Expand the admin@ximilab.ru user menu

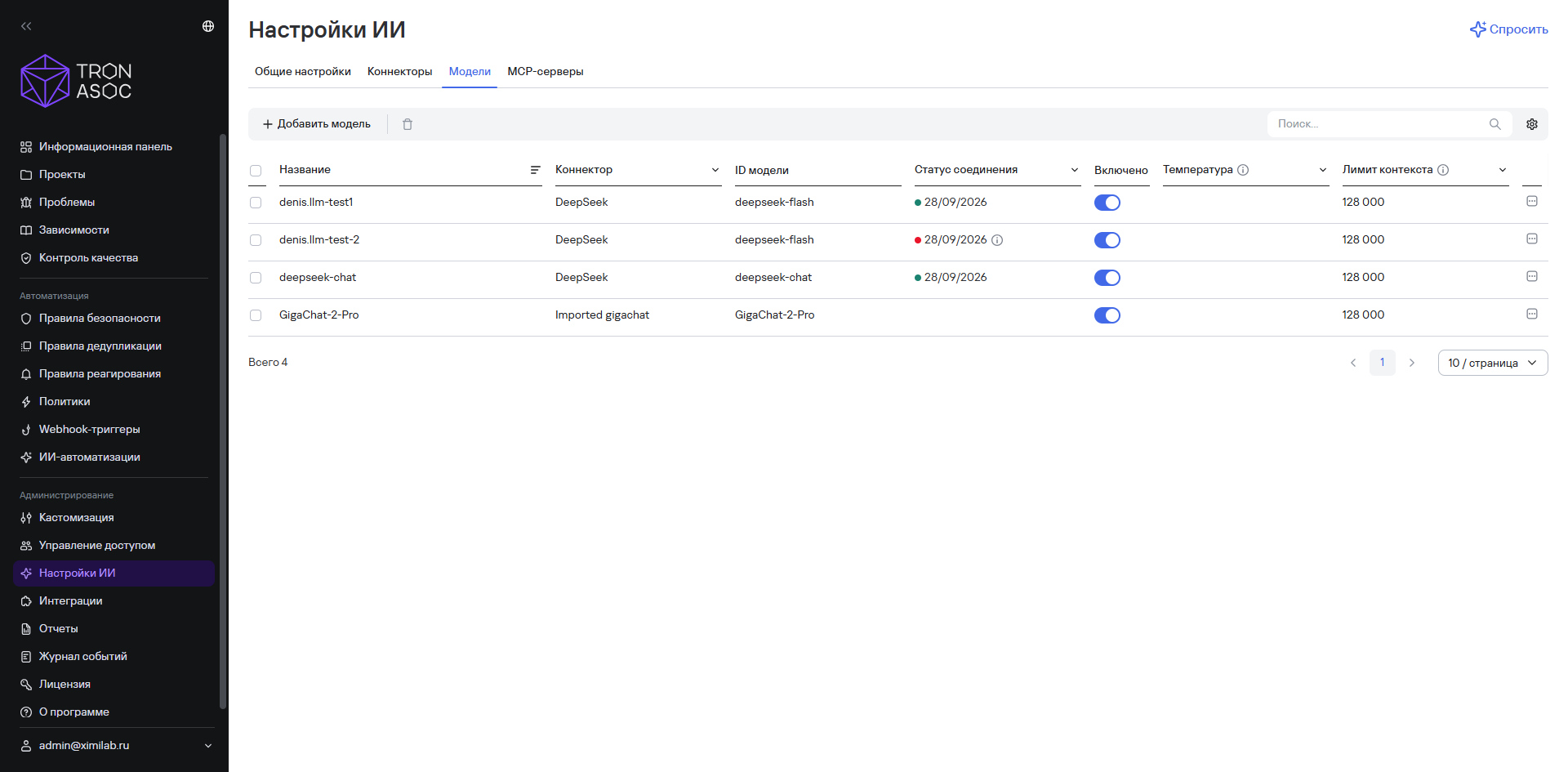tap(116, 745)
